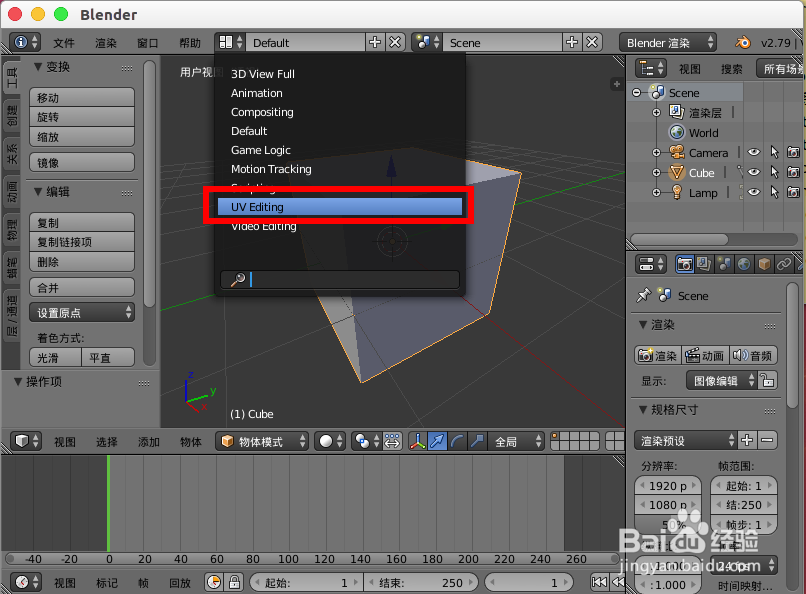806x594 pixels.
Task: Toggle manipulate center points option
Action: (x=392, y=441)
